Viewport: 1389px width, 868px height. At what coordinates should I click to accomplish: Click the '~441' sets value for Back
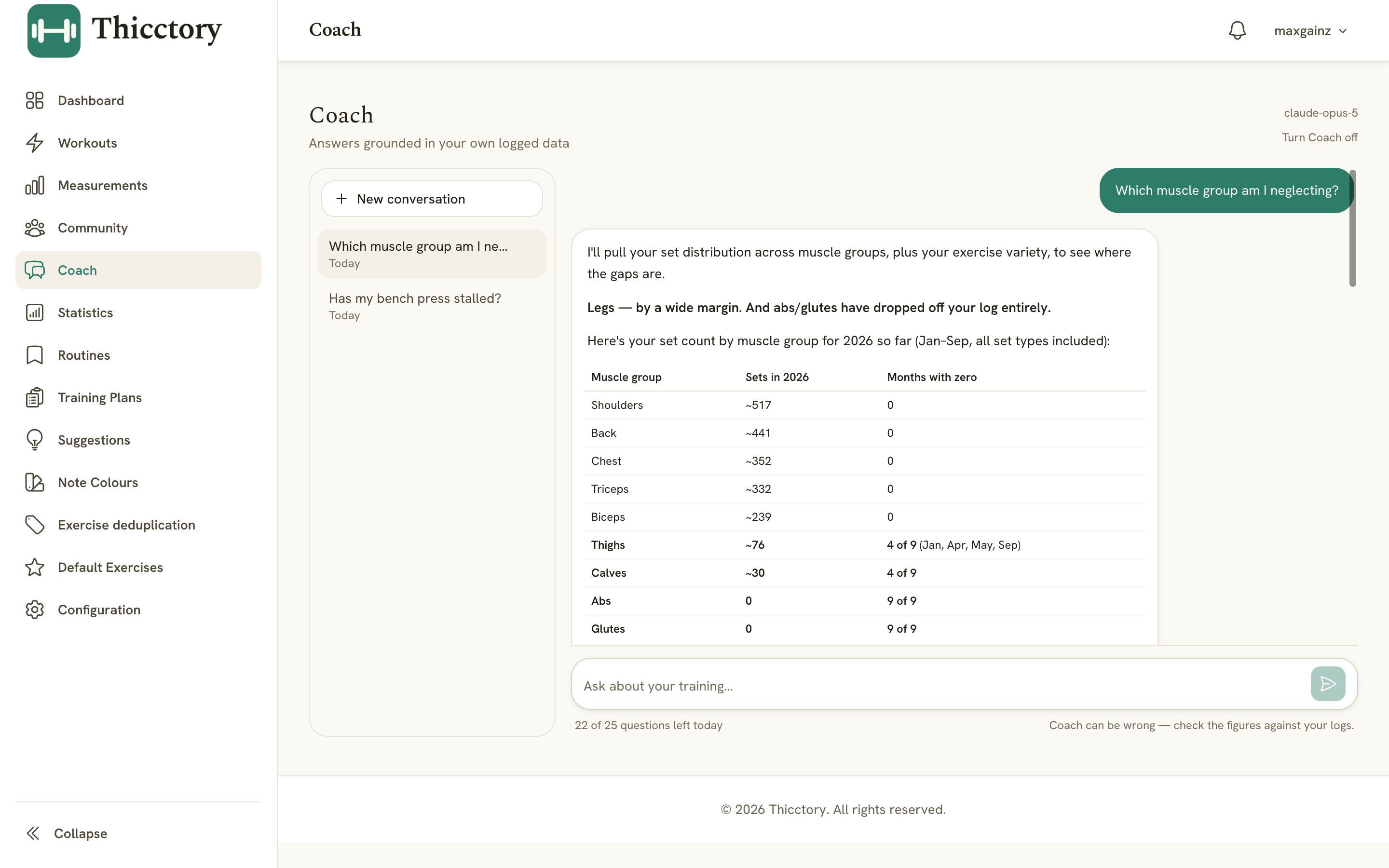758,434
